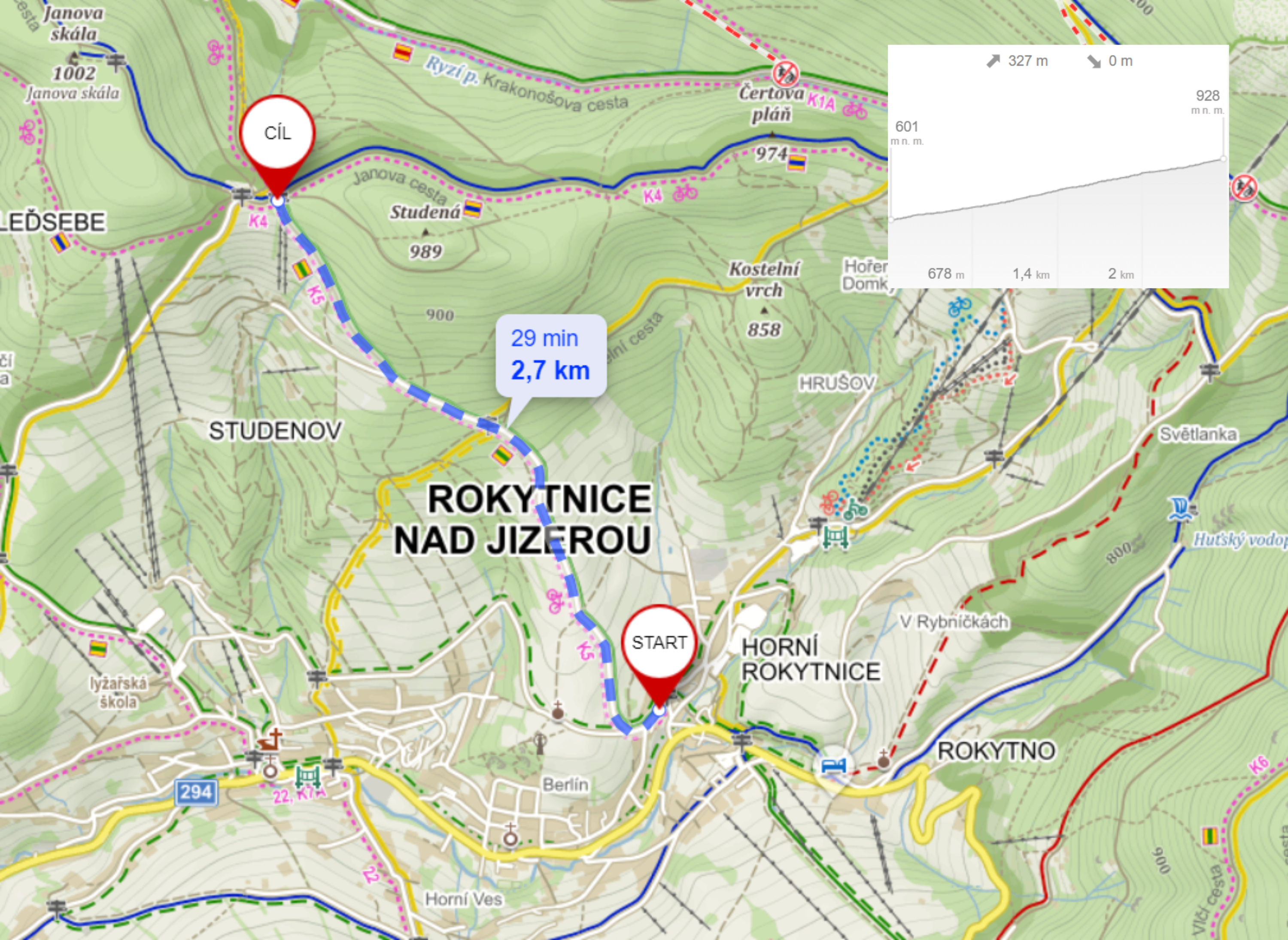Screen dimensions: 1288x940
Task: Click the pink bicycle icon beside K4 label
Action: (x=685, y=194)
